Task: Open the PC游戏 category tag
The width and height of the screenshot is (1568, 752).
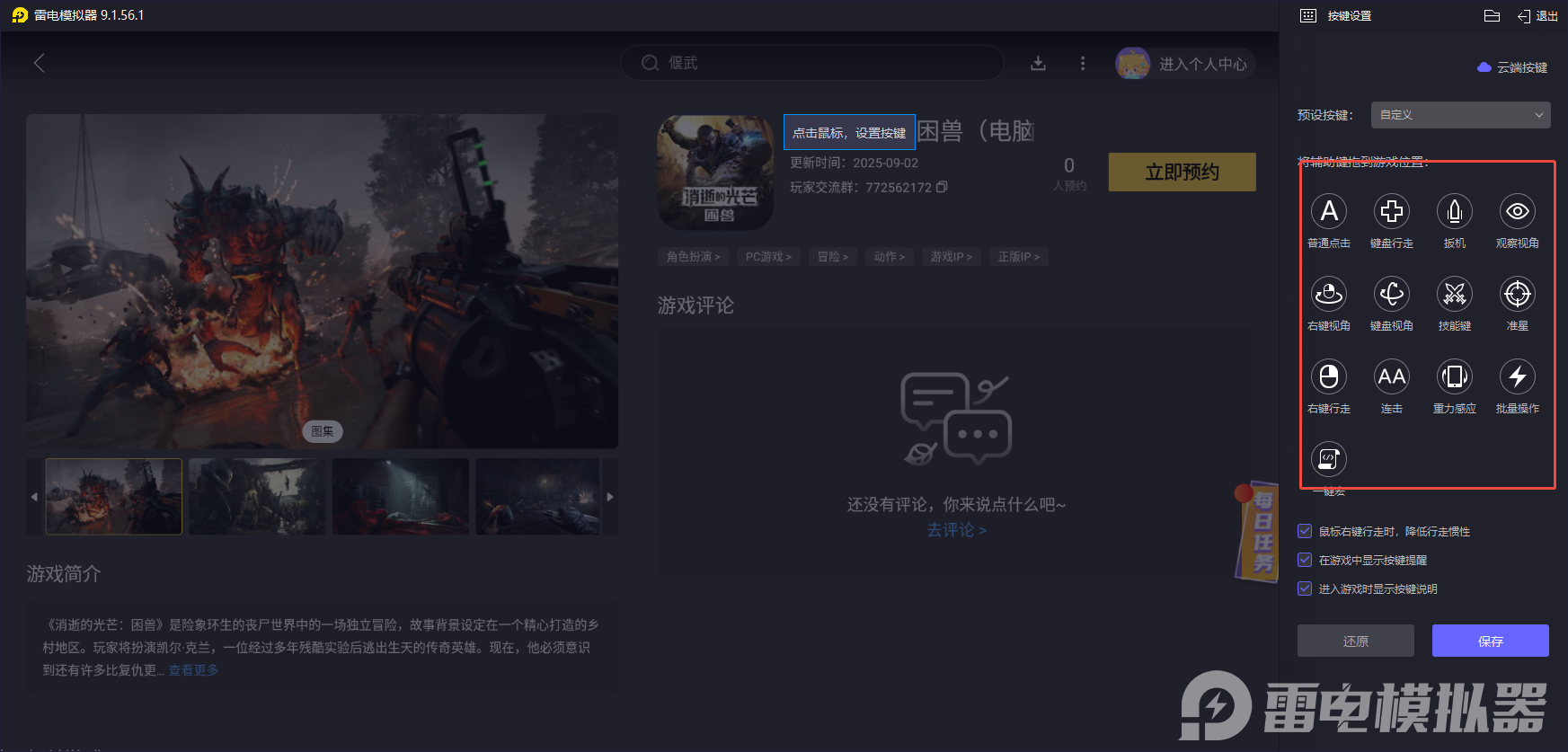Action: [768, 257]
